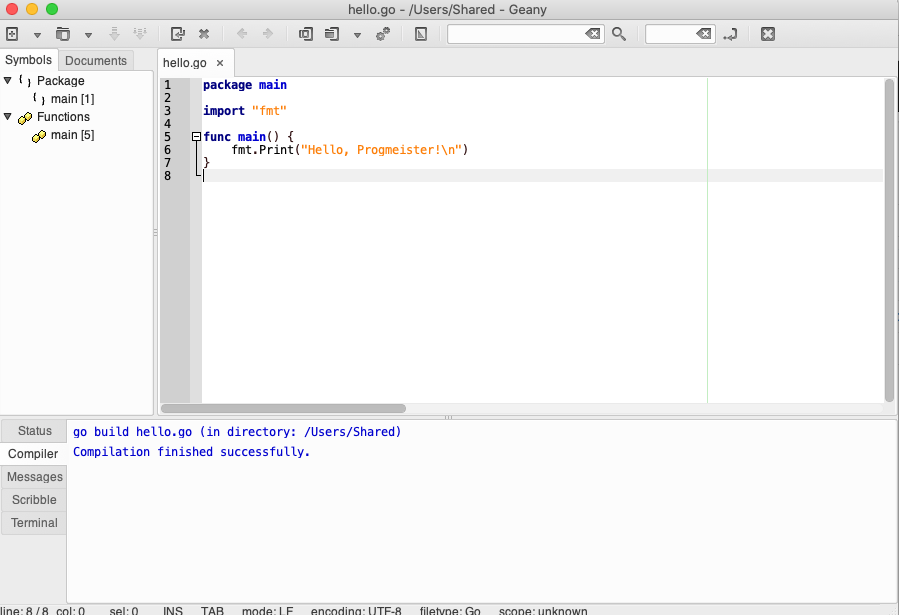Collapse the Functions tree node
Image resolution: width=899 pixels, height=615 pixels.
coord(7,116)
